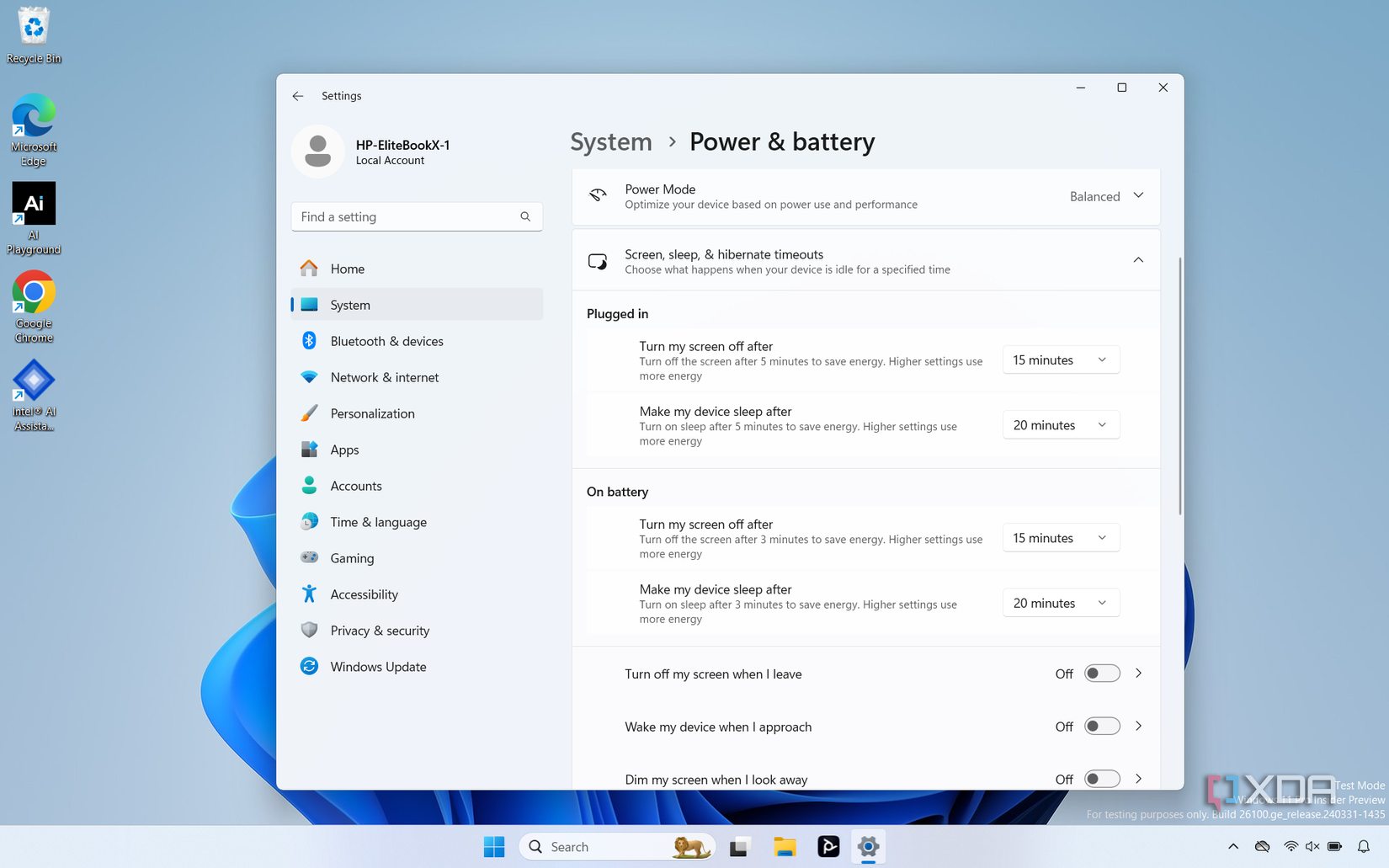The width and height of the screenshot is (1389, 868).
Task: Enable Turn off my screen when I leave
Action: point(1101,674)
